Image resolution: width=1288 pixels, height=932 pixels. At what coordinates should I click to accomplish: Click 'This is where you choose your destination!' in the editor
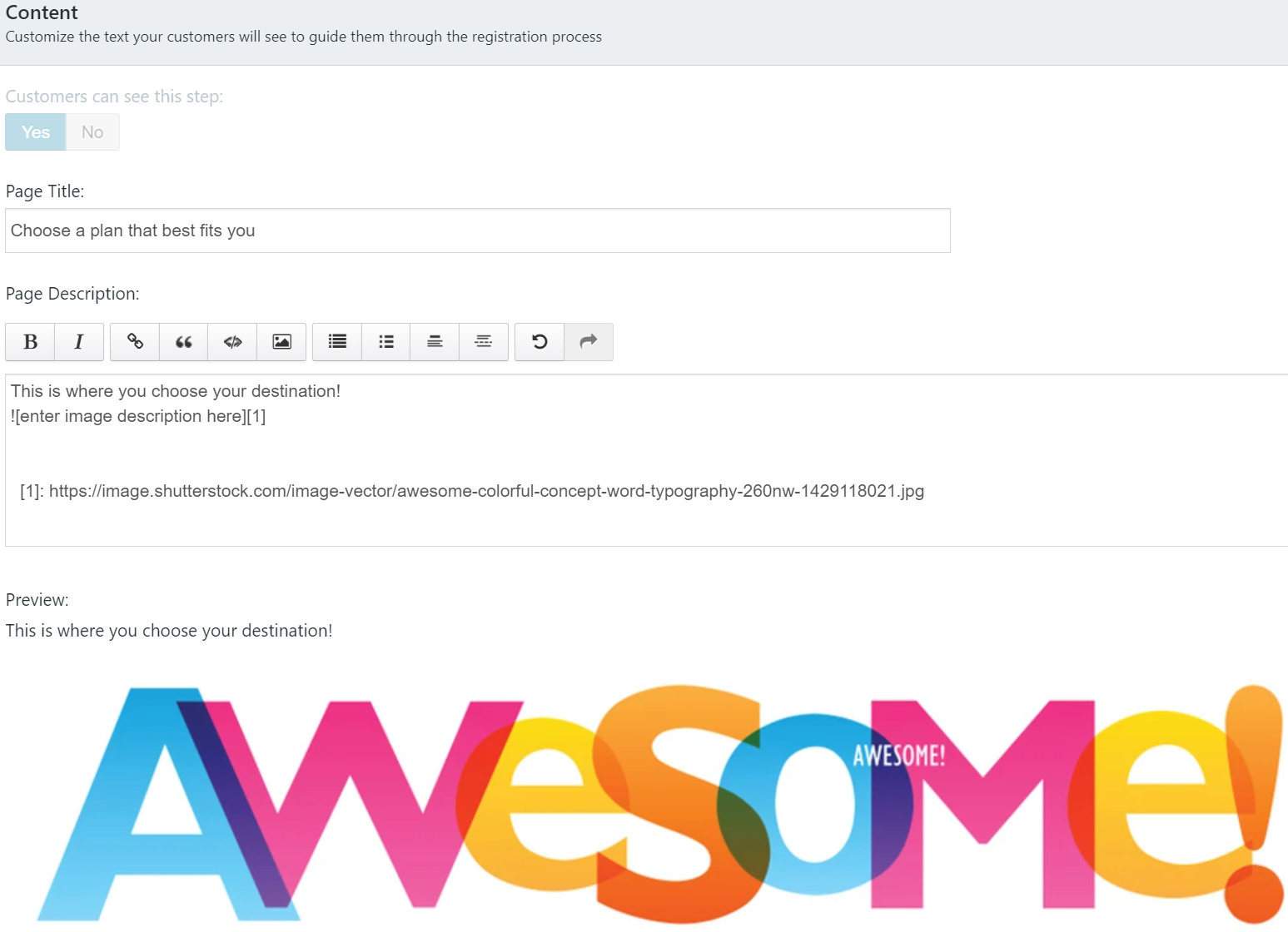click(x=176, y=391)
